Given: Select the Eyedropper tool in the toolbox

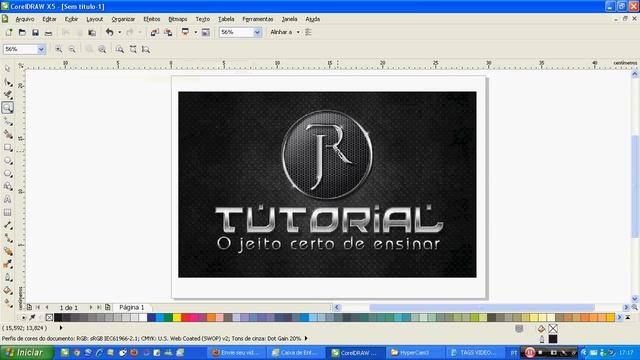Looking at the screenshot, I should (7, 264).
